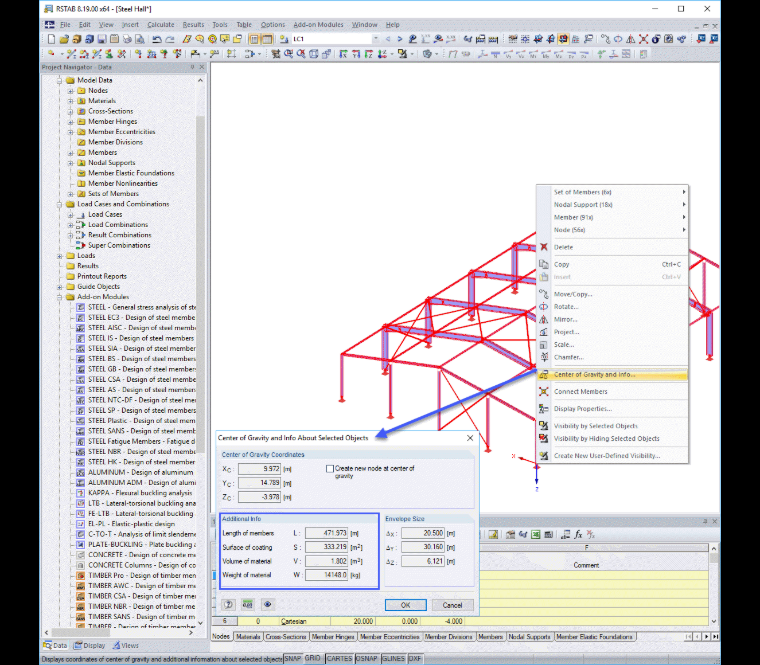This screenshot has height=665, width=760.
Task: Switch to the Nodal Supports table tab
Action: (529, 636)
